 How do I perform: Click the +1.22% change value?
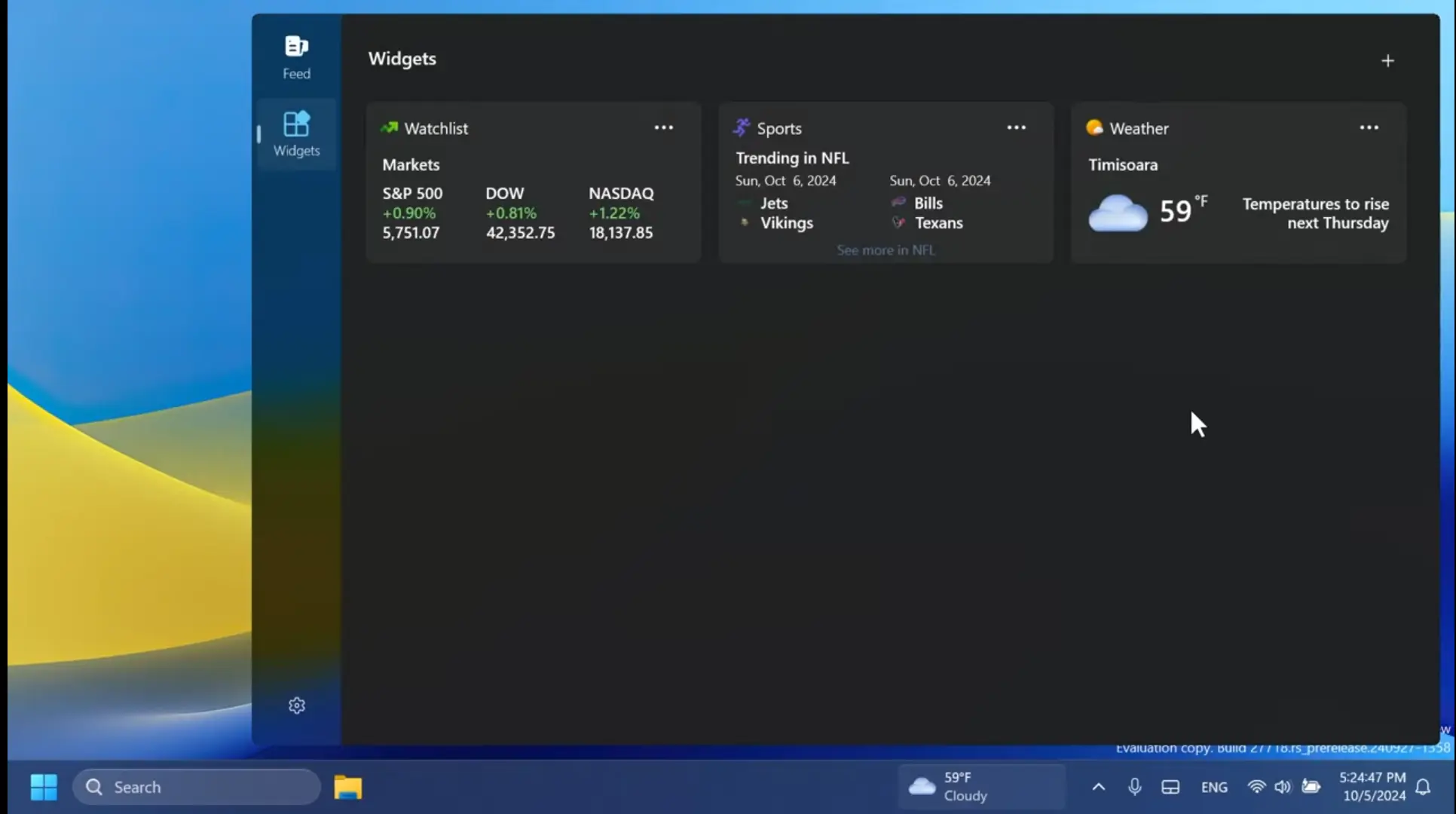[x=614, y=213]
